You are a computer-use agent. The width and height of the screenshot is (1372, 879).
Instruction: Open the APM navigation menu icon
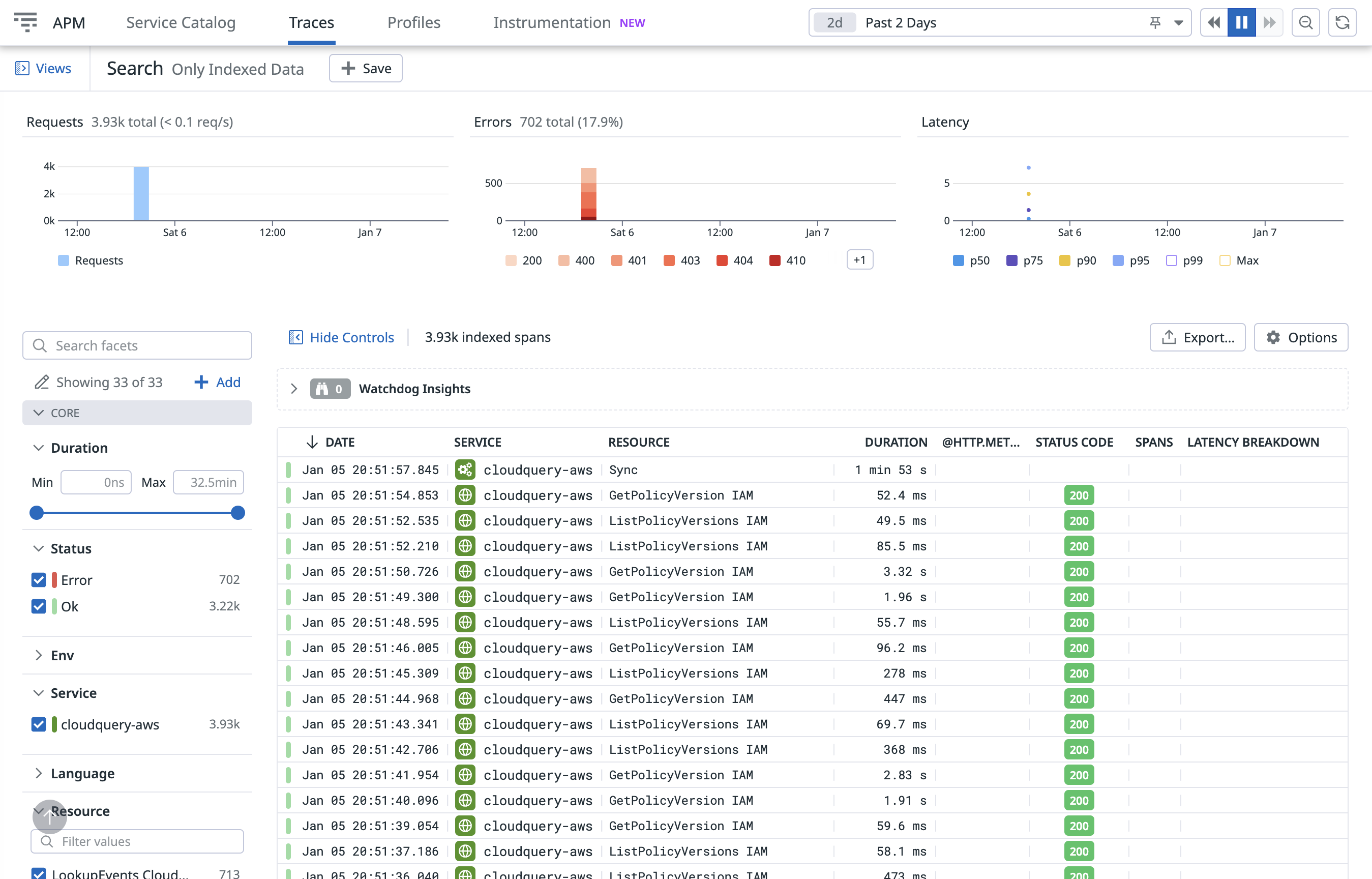tap(25, 22)
